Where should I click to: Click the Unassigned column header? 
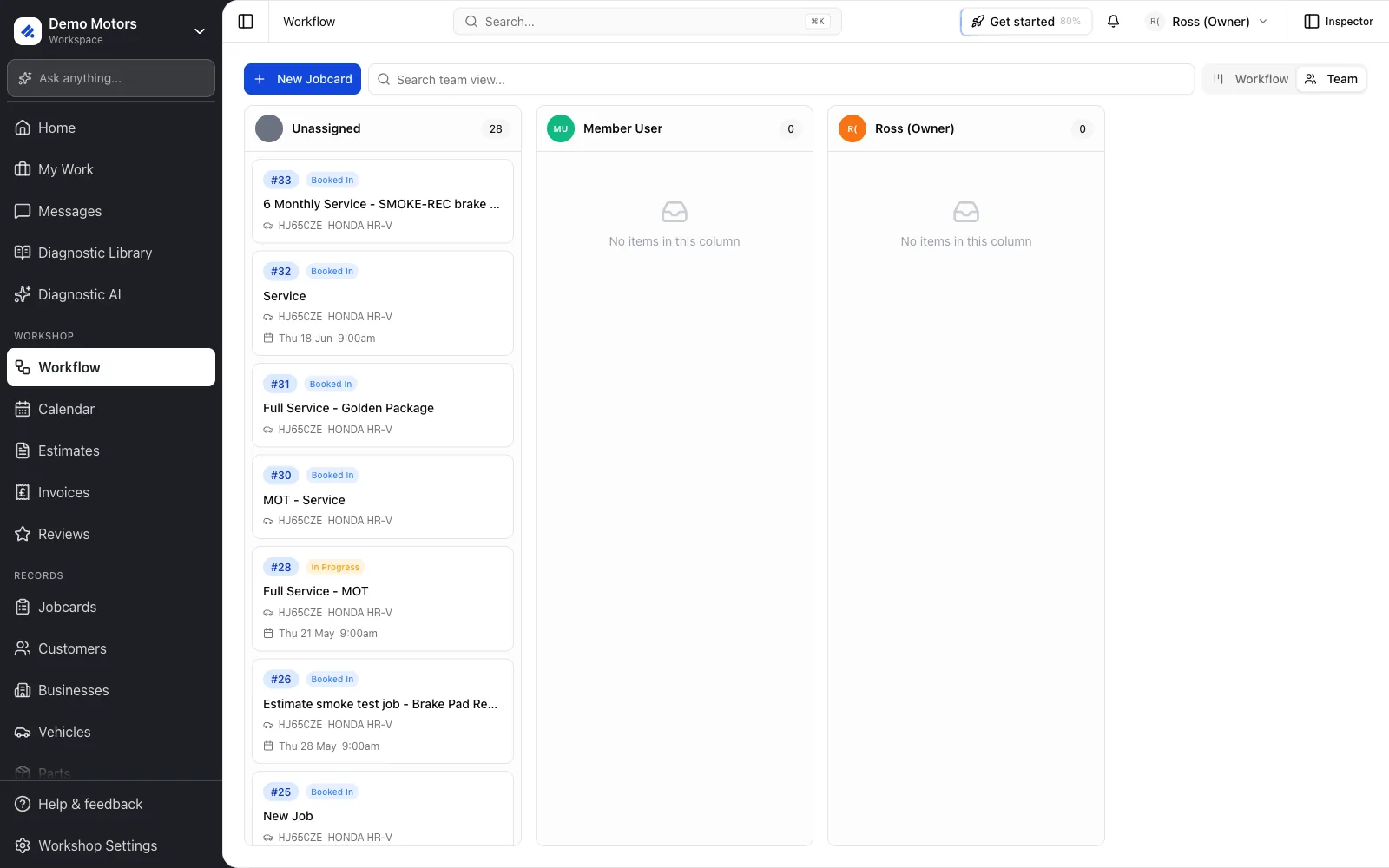[x=383, y=128]
